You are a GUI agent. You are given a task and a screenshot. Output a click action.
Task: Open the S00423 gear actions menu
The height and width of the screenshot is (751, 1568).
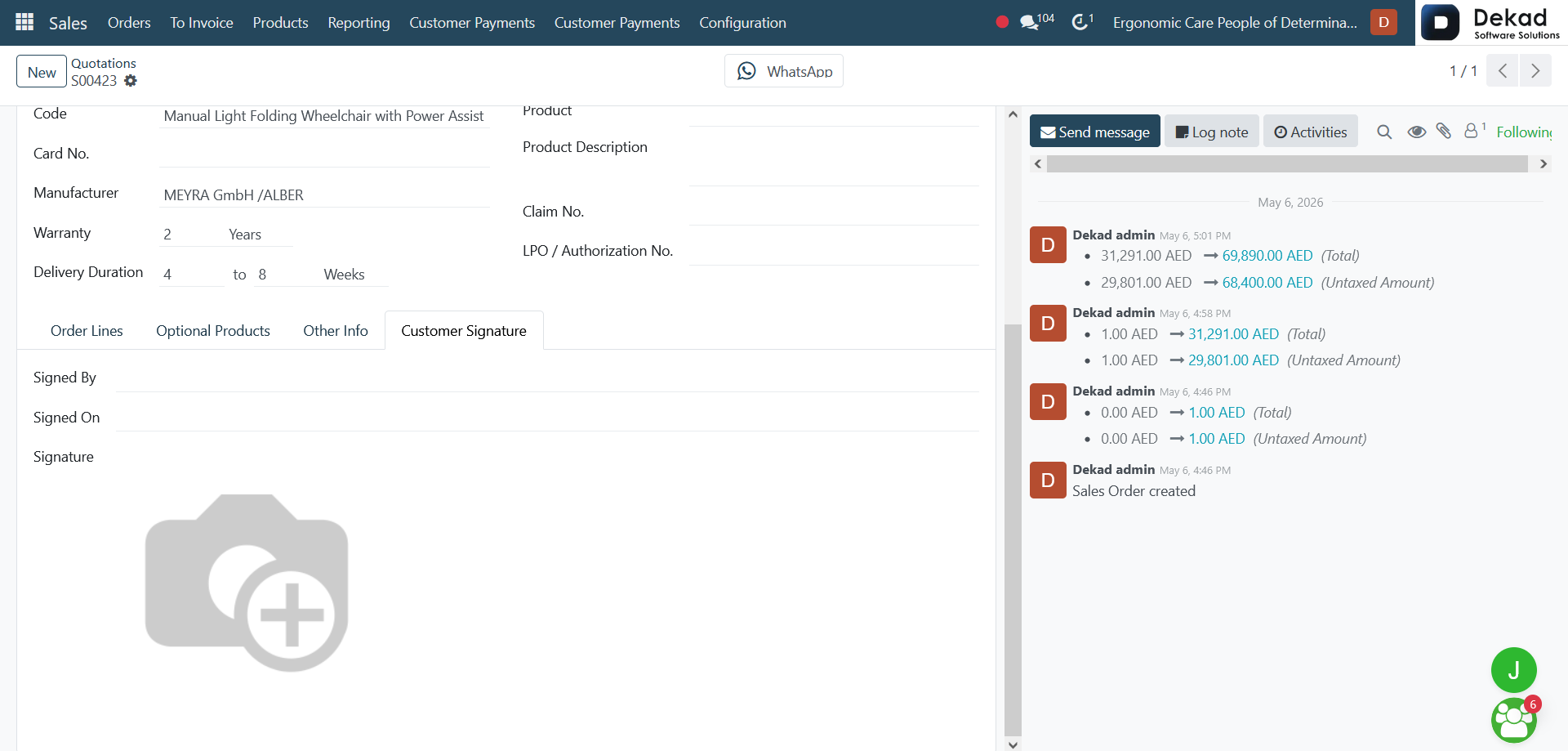tap(131, 81)
